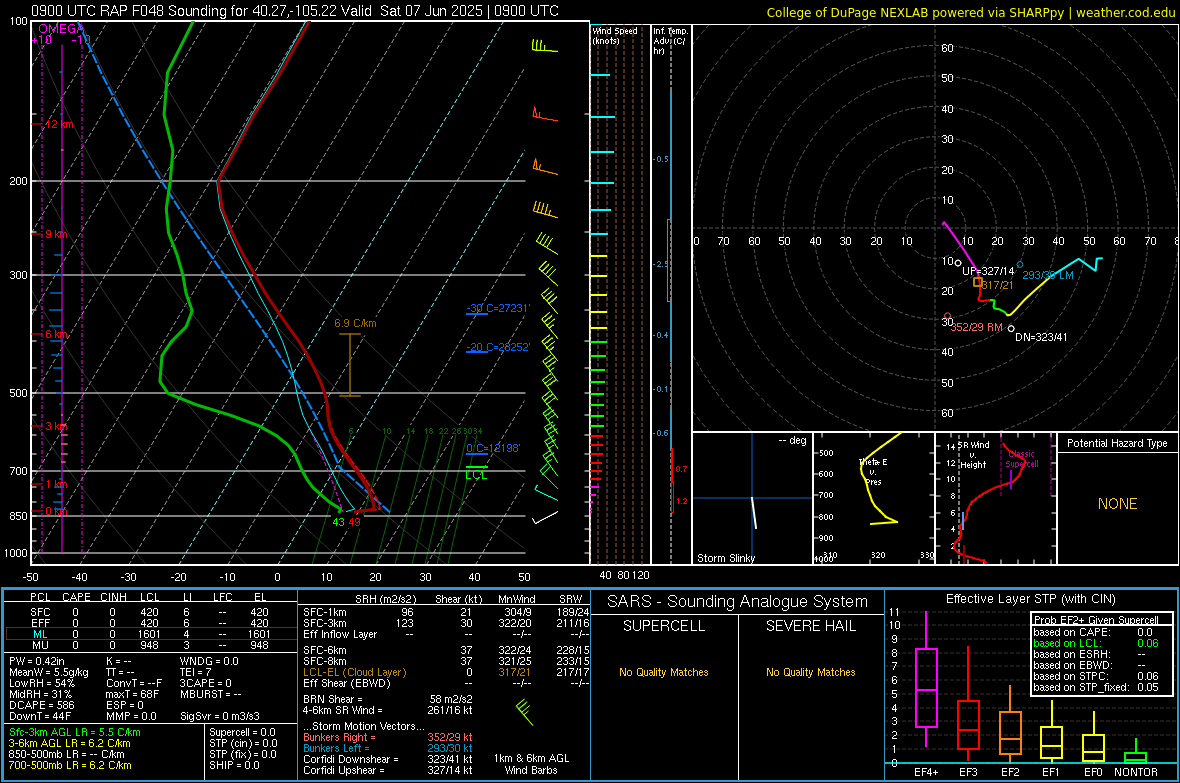This screenshot has height=783, width=1180.
Task: Click the orange 'NONE' hazard type text
Action: (x=1117, y=504)
